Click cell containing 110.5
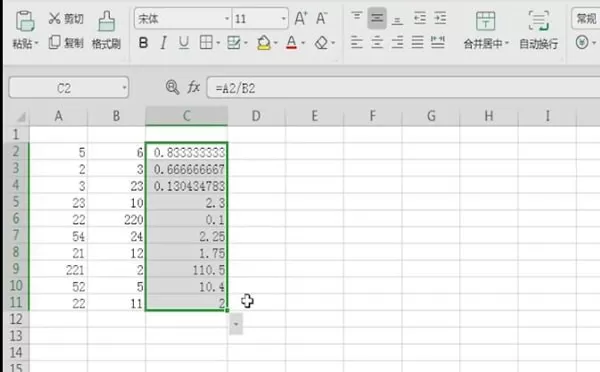 pos(187,270)
